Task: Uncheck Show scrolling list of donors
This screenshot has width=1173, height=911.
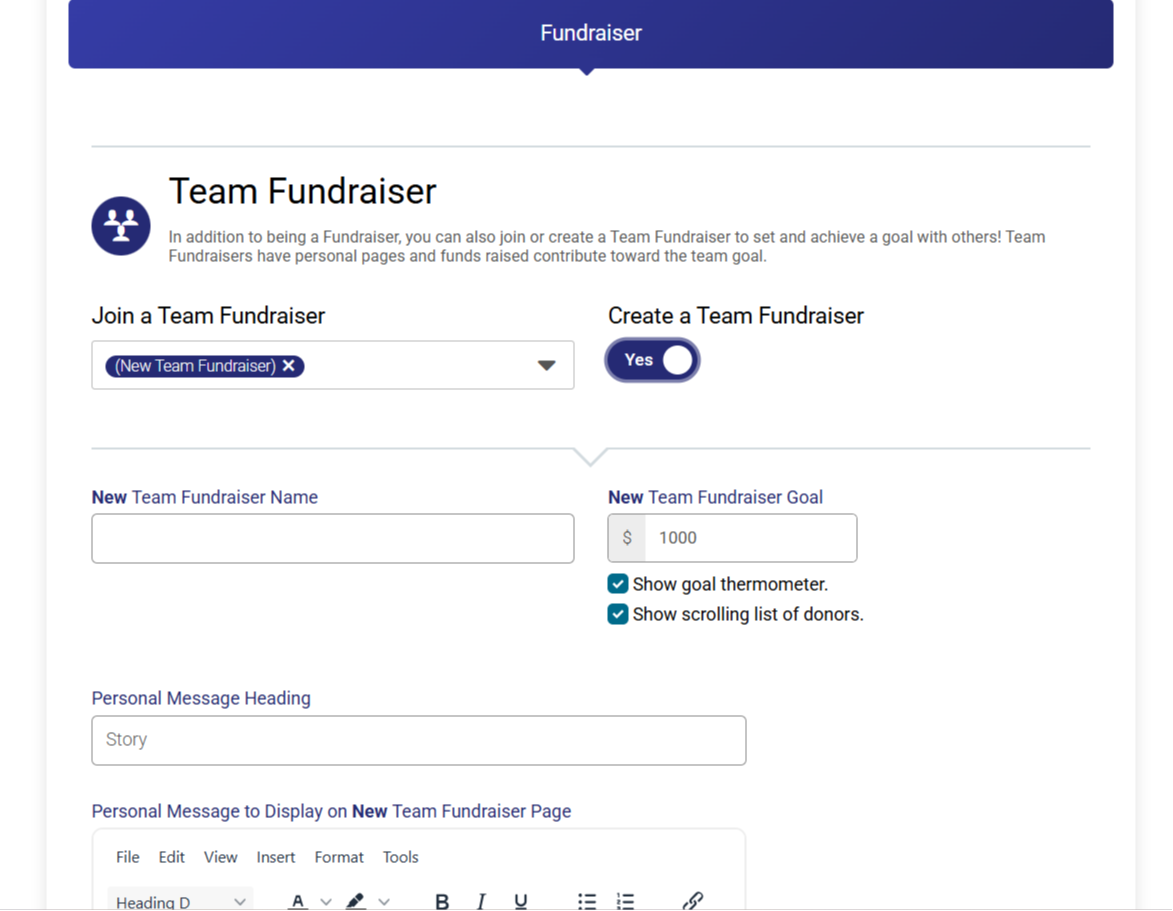Action: tap(618, 614)
